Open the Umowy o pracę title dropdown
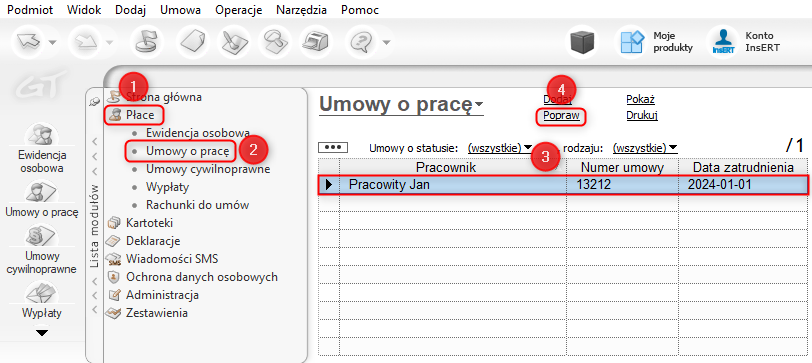The height and width of the screenshot is (363, 812). pyautogui.click(x=479, y=104)
